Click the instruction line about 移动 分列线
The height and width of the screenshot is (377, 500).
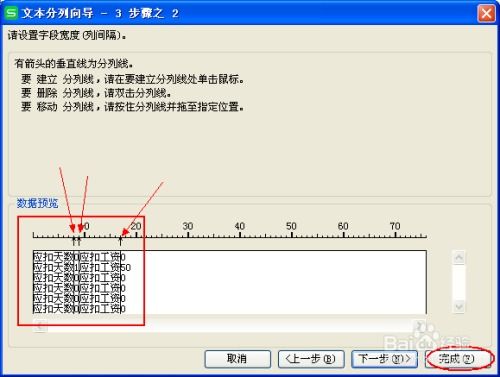[133, 107]
